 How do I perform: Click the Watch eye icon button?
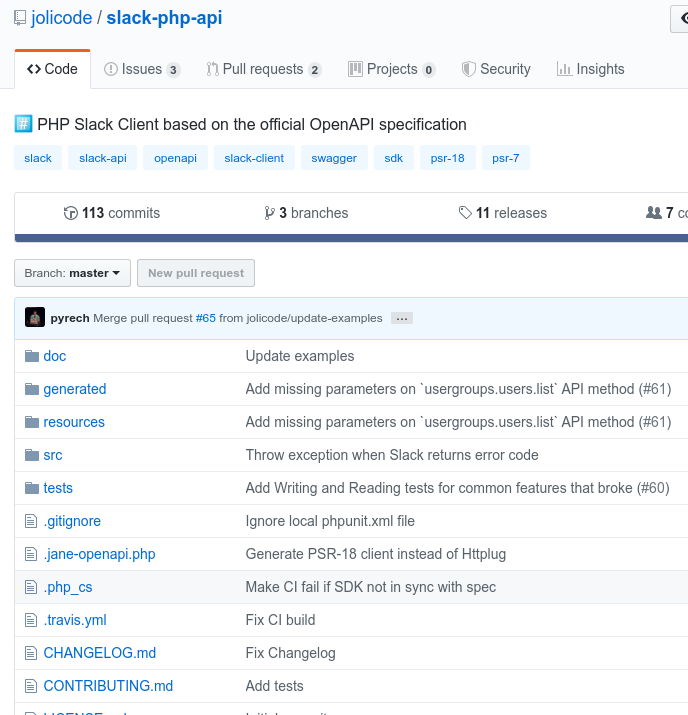coord(679,19)
